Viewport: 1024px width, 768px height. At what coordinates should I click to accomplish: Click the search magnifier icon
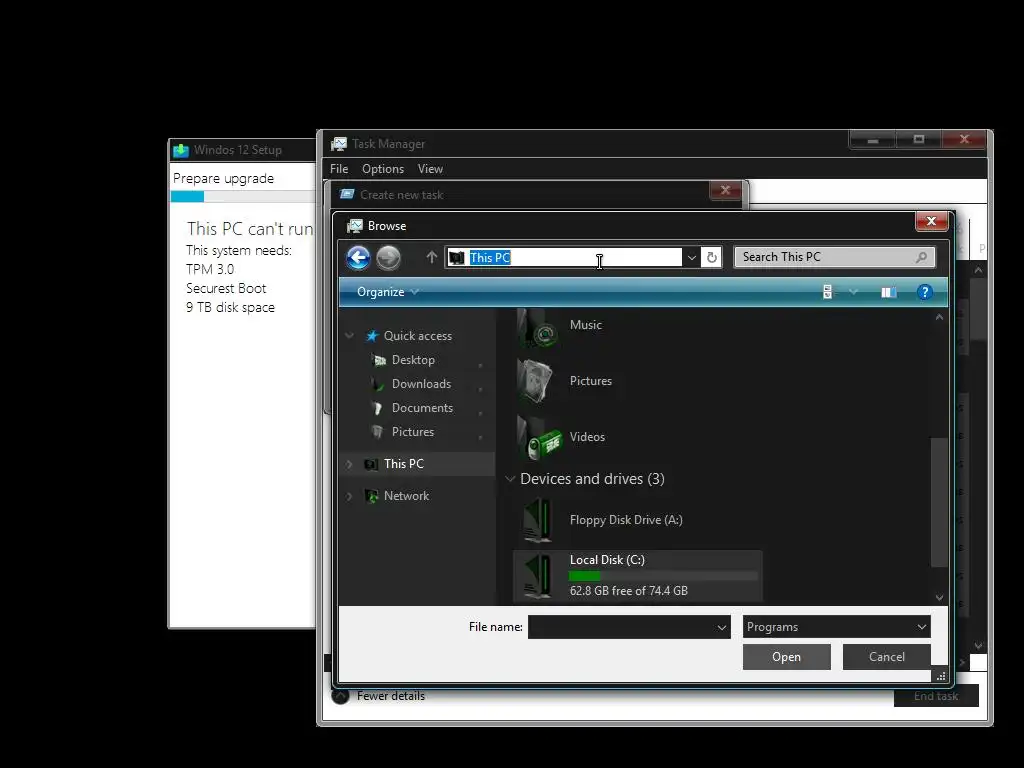[x=921, y=257]
